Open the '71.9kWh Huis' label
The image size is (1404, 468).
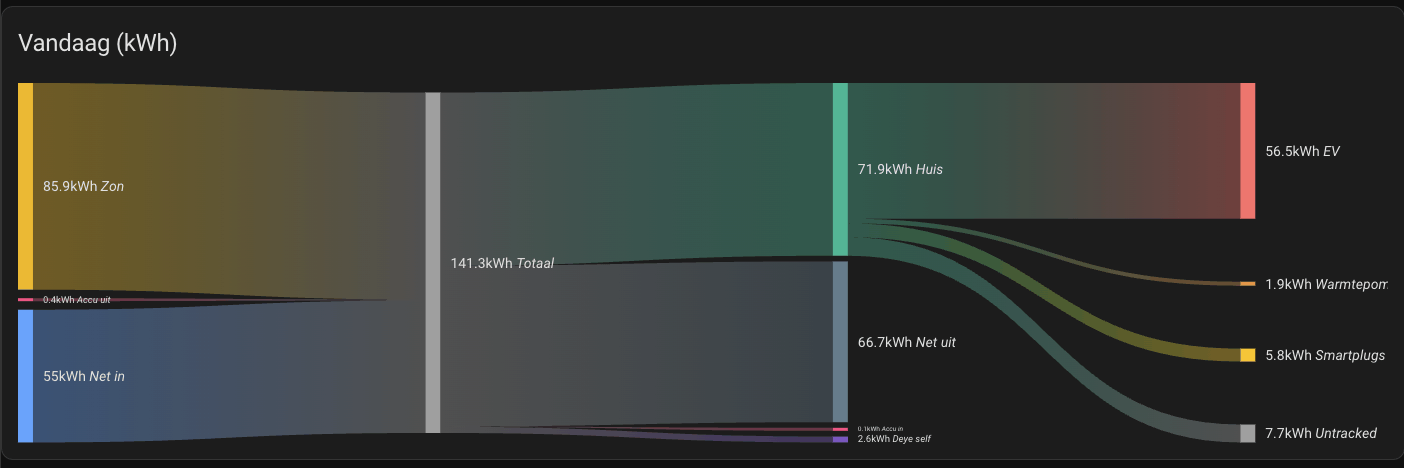coord(900,169)
